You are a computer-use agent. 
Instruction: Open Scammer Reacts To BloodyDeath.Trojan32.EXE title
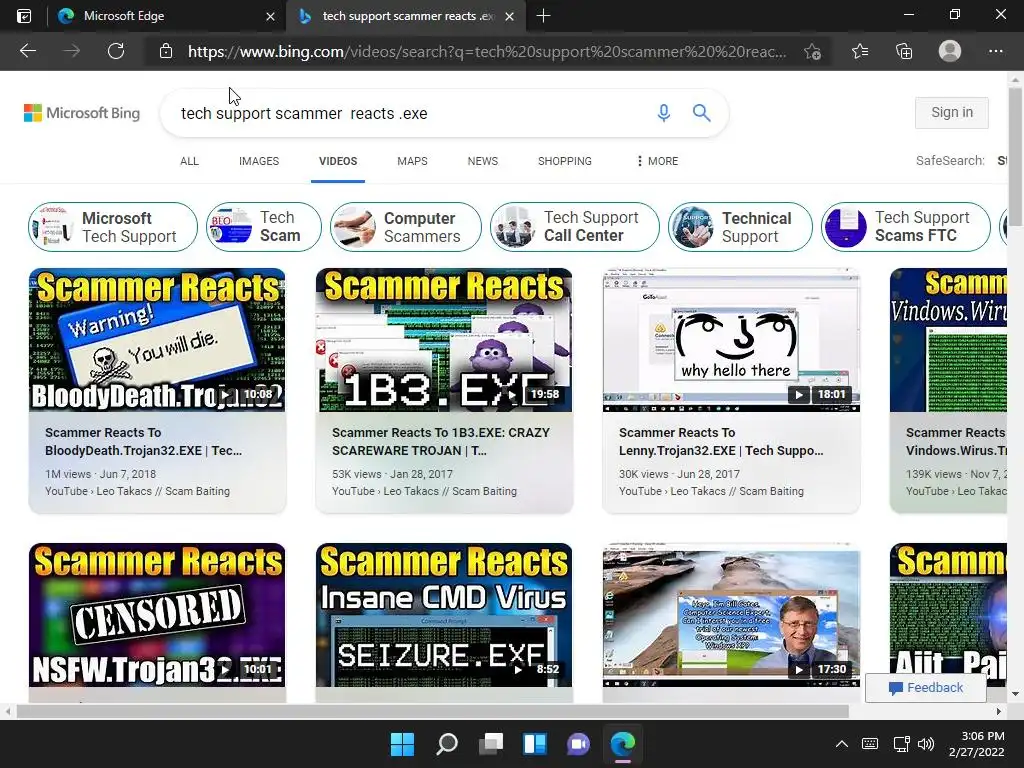[x=144, y=441]
